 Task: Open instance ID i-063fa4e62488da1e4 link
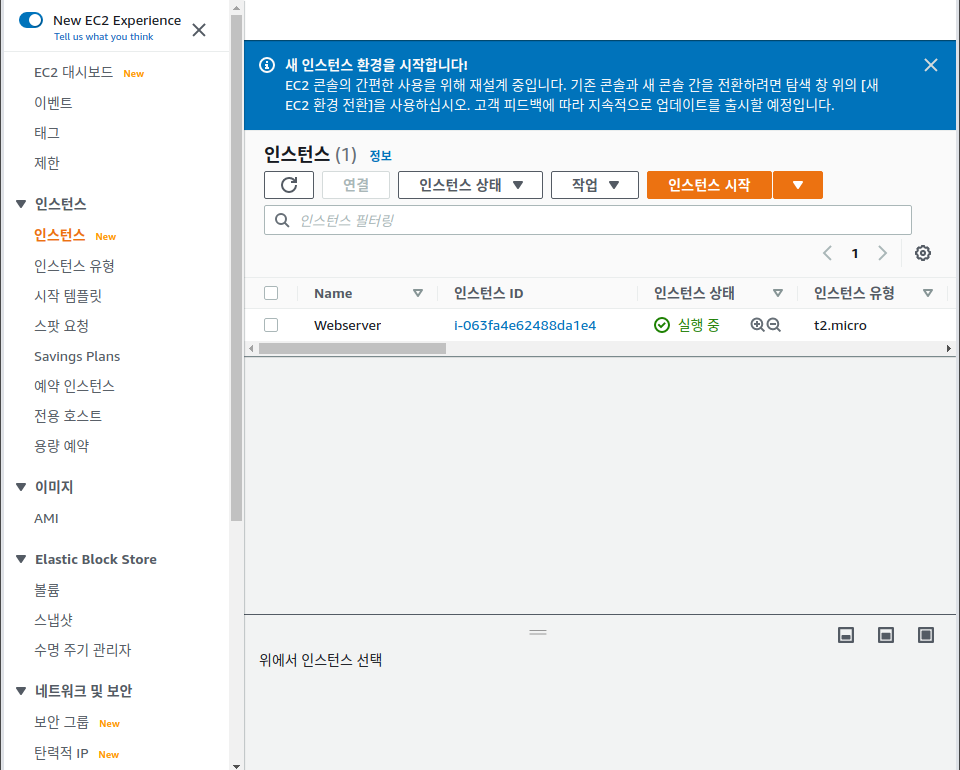tap(525, 325)
